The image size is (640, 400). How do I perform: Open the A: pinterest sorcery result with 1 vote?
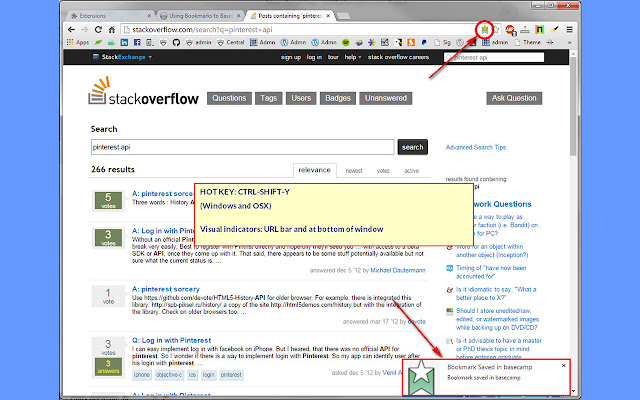[x=166, y=289]
